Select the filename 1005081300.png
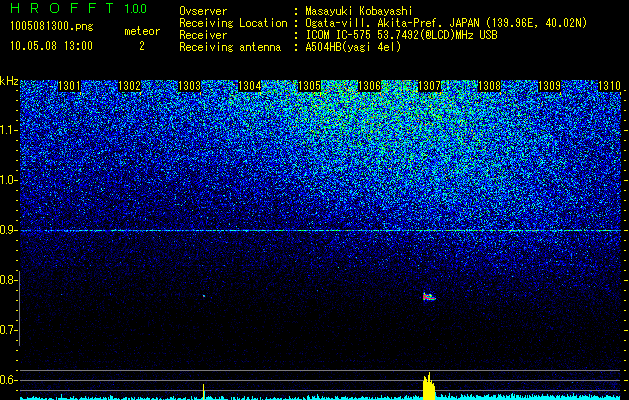The image size is (629, 400). point(52,27)
